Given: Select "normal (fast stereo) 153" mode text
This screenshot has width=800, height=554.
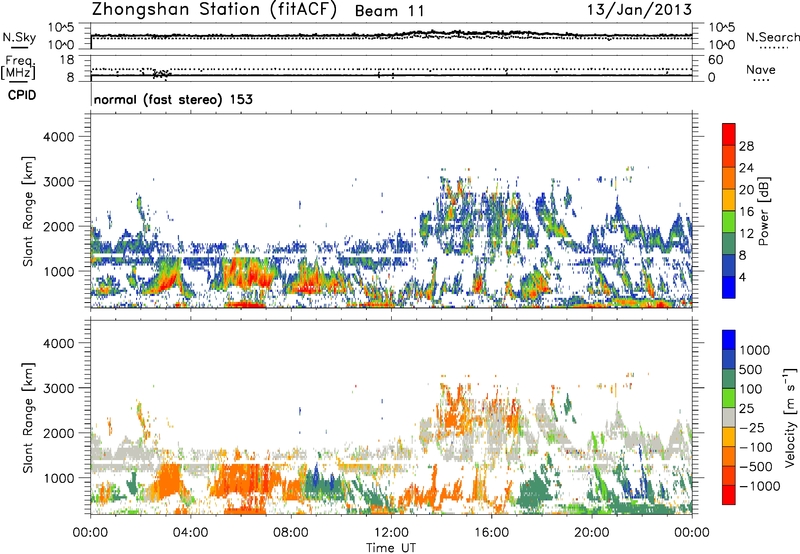Looking at the screenshot, I should point(173,99).
